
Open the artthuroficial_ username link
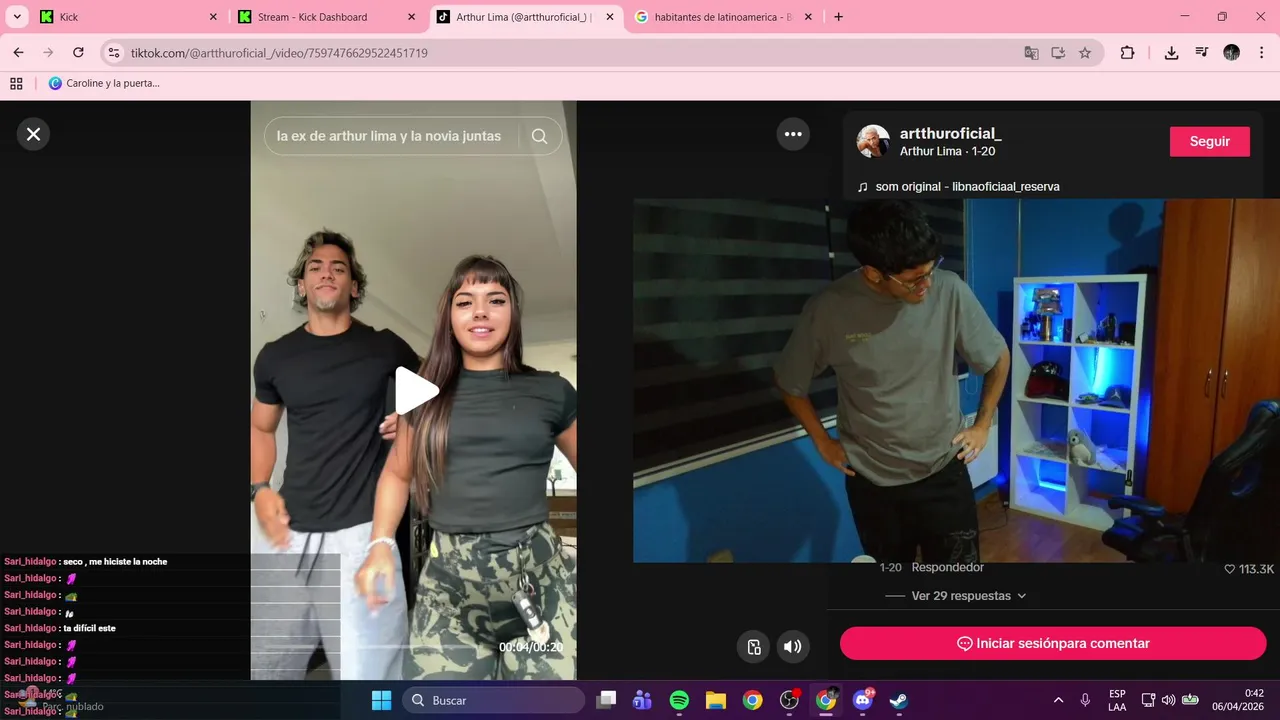tap(951, 133)
